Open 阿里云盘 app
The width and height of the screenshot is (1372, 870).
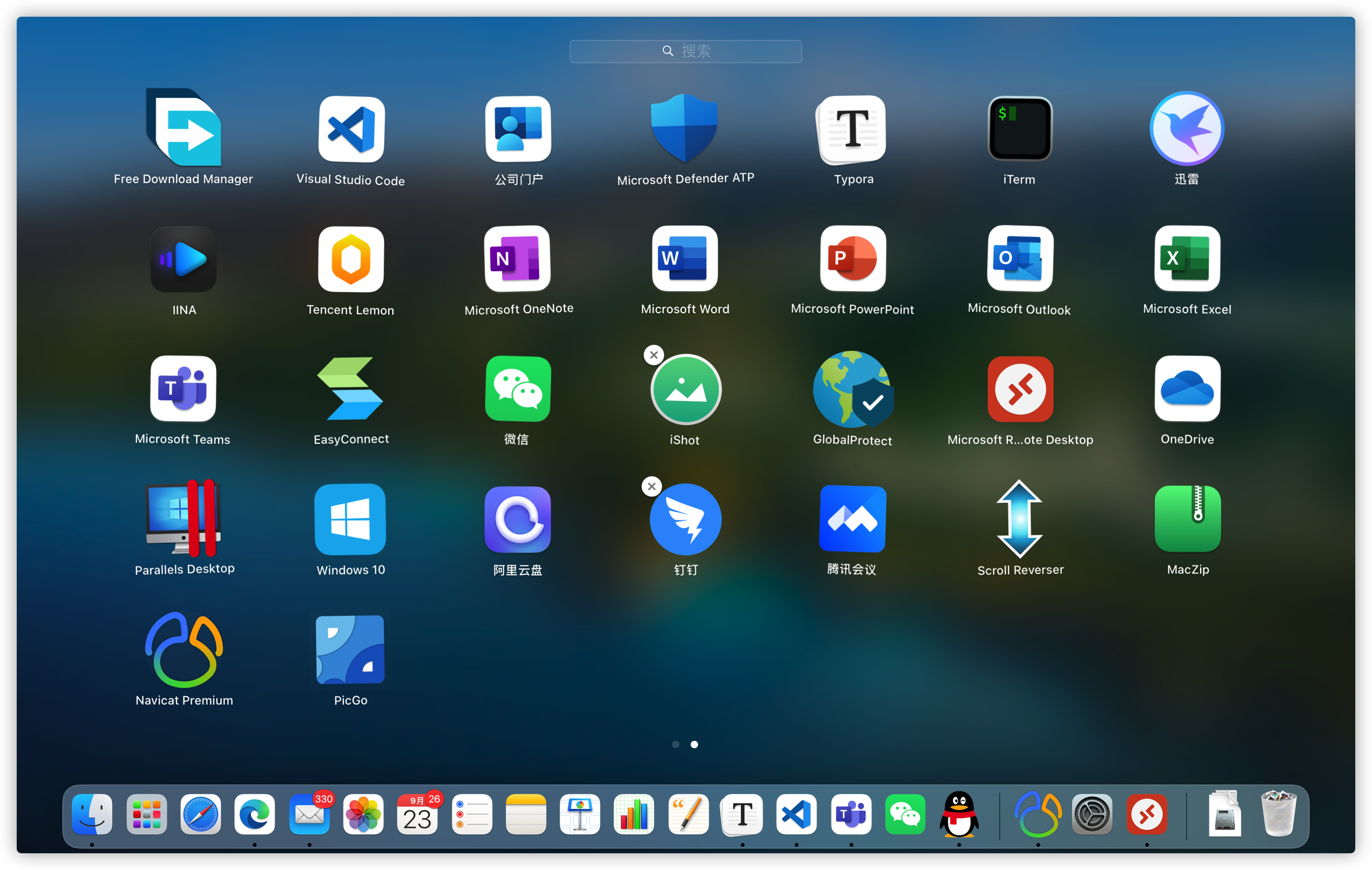(x=518, y=520)
